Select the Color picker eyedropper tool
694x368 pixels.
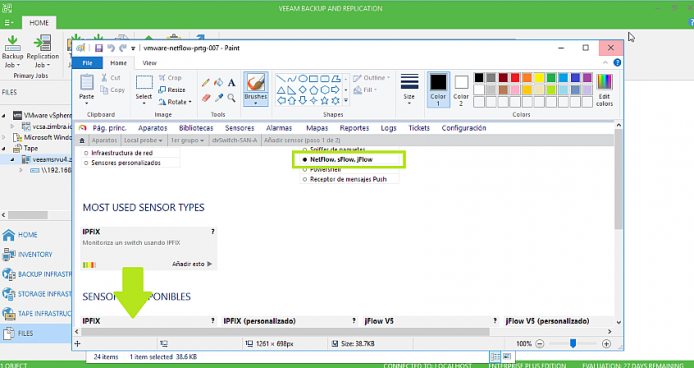pos(219,97)
